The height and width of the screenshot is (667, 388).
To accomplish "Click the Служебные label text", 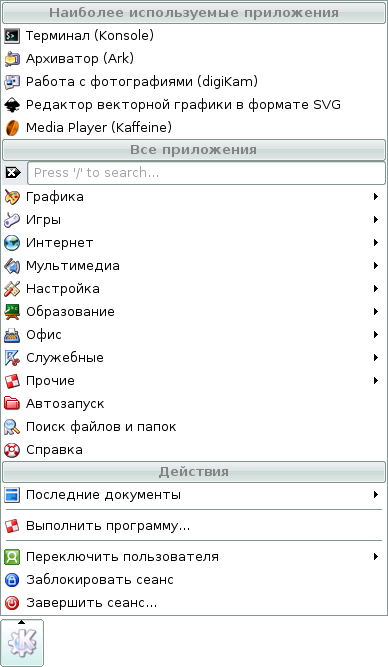I will pos(65,358).
